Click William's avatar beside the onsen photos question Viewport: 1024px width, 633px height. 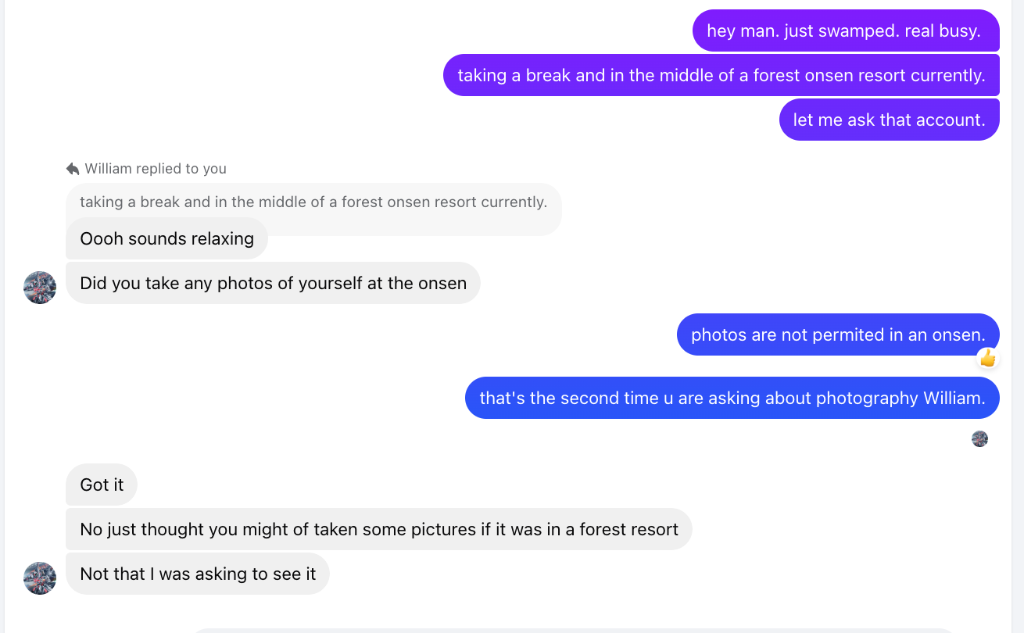point(40,287)
